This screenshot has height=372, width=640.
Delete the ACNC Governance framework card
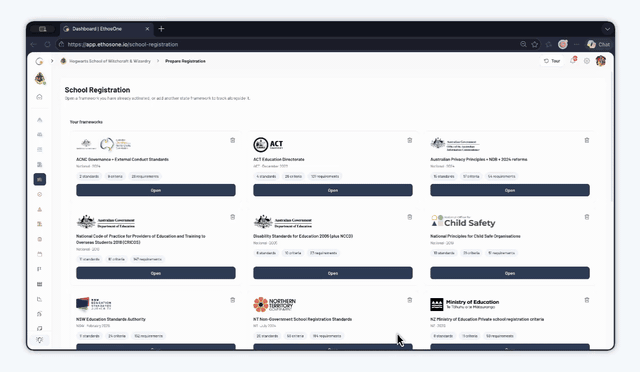pos(233,140)
